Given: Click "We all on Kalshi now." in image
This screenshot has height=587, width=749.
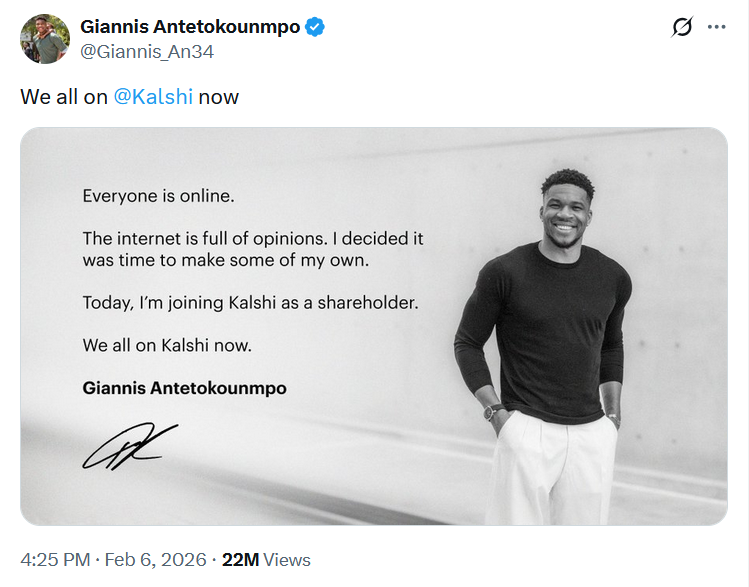Looking at the screenshot, I should click(167, 345).
